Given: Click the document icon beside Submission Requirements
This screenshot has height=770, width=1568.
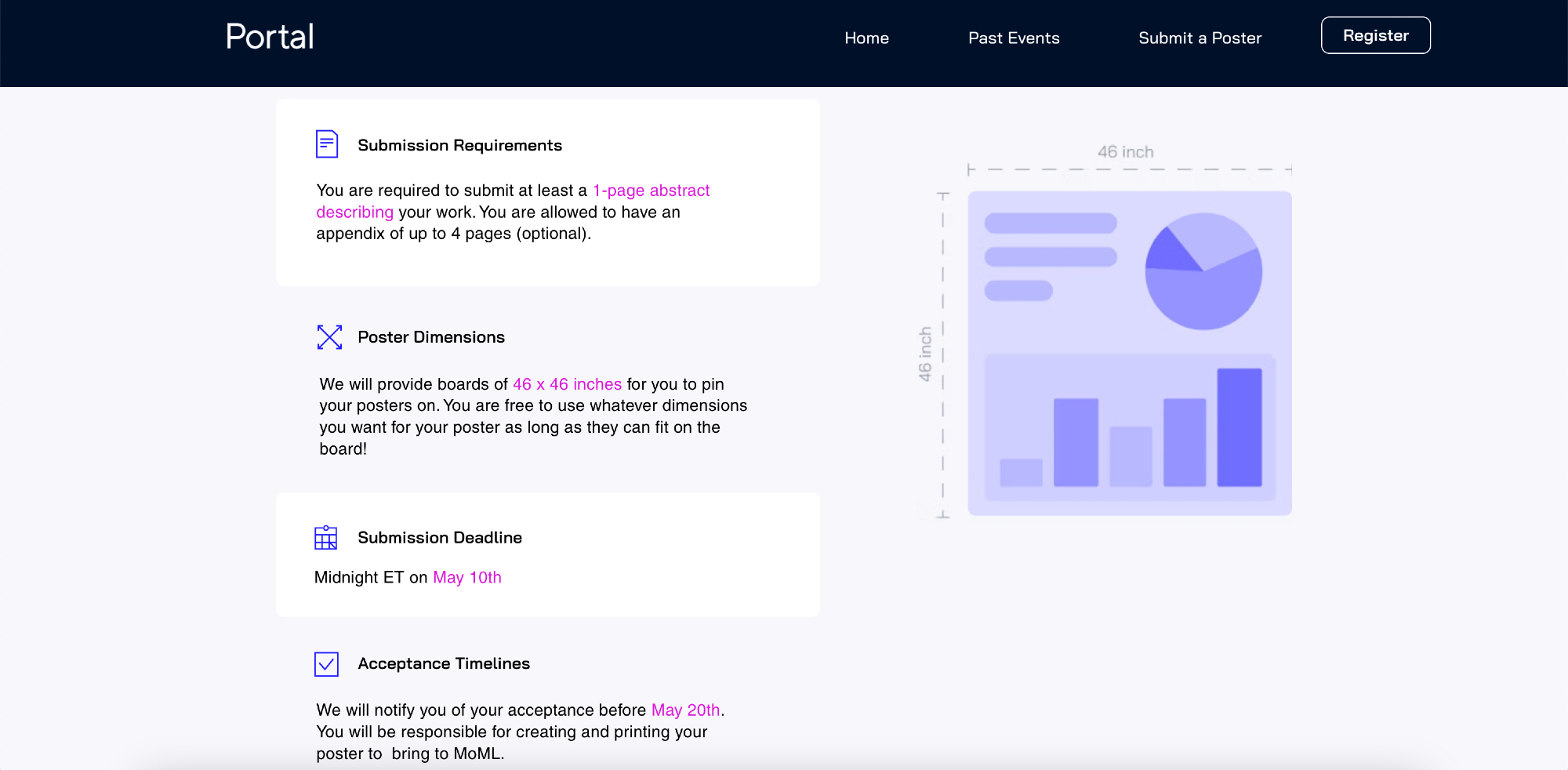Looking at the screenshot, I should pyautogui.click(x=326, y=144).
